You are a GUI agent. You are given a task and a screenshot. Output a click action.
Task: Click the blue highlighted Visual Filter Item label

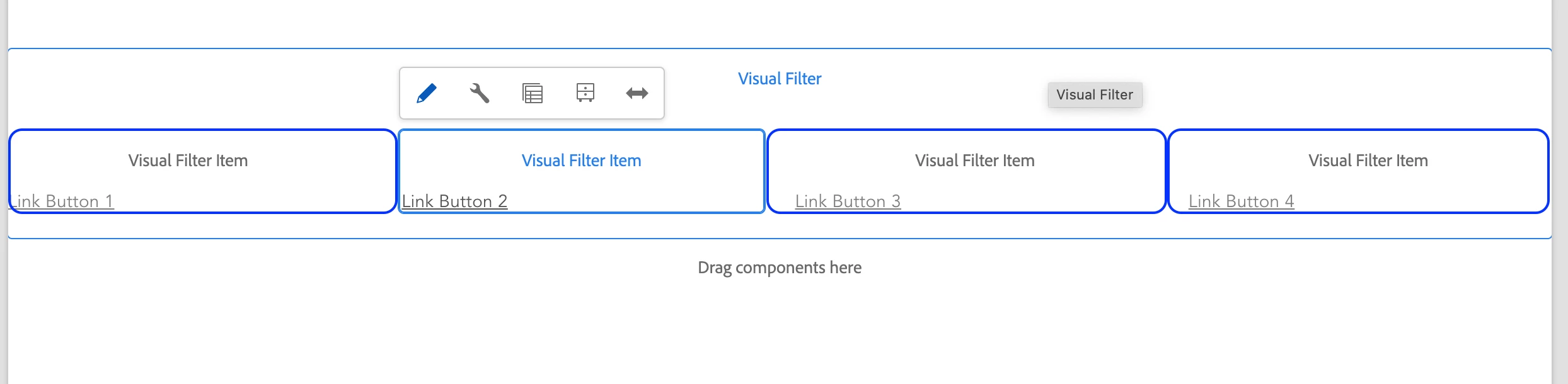(581, 161)
